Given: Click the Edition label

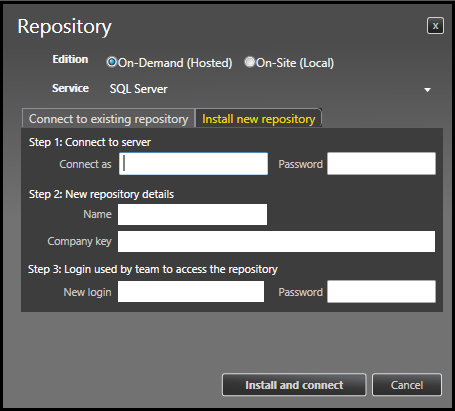Looking at the screenshot, I should point(70,59).
